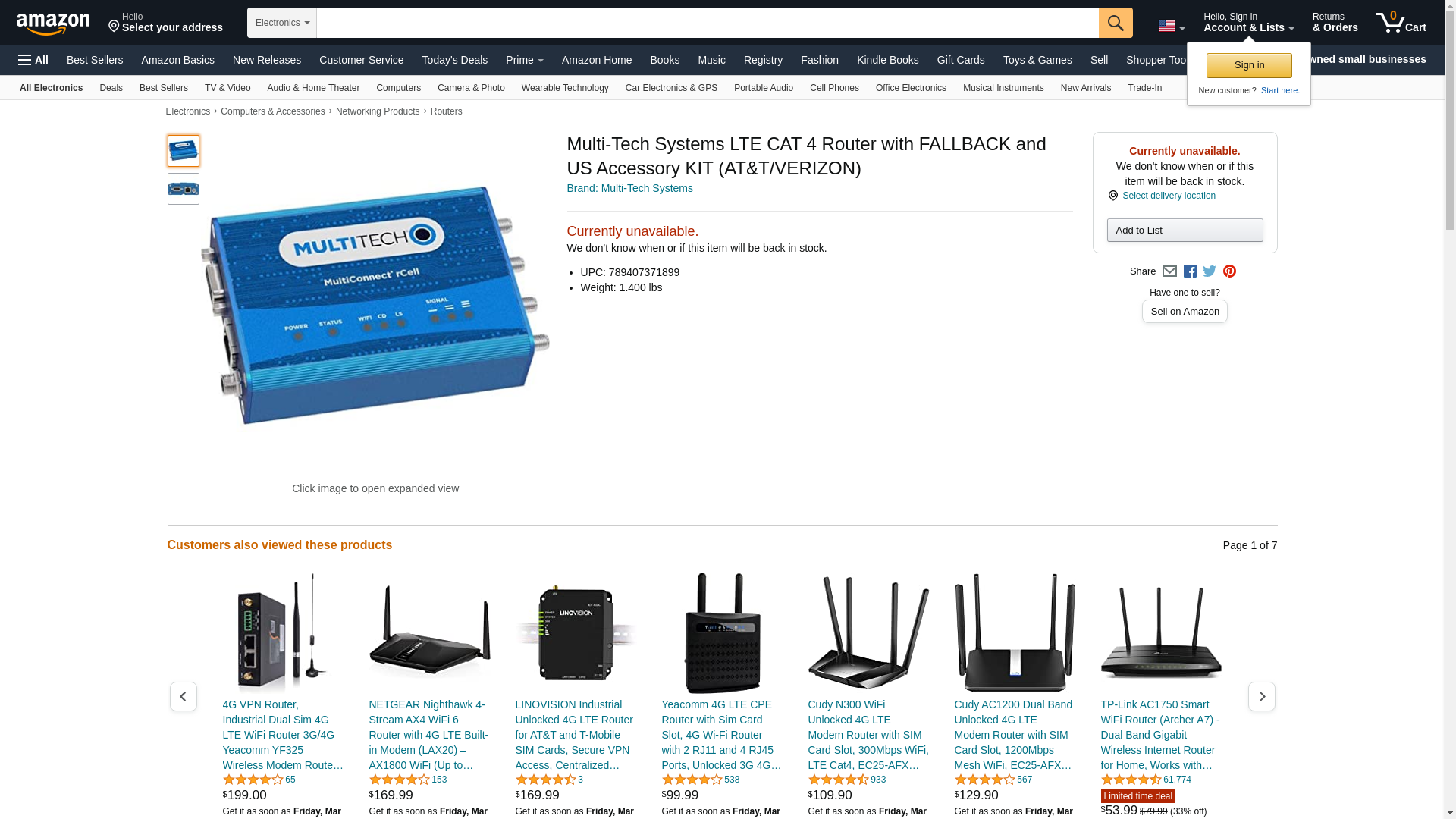Screen dimensions: 1456x819
Task: Go to next carousel page arrow
Action: point(1261,696)
